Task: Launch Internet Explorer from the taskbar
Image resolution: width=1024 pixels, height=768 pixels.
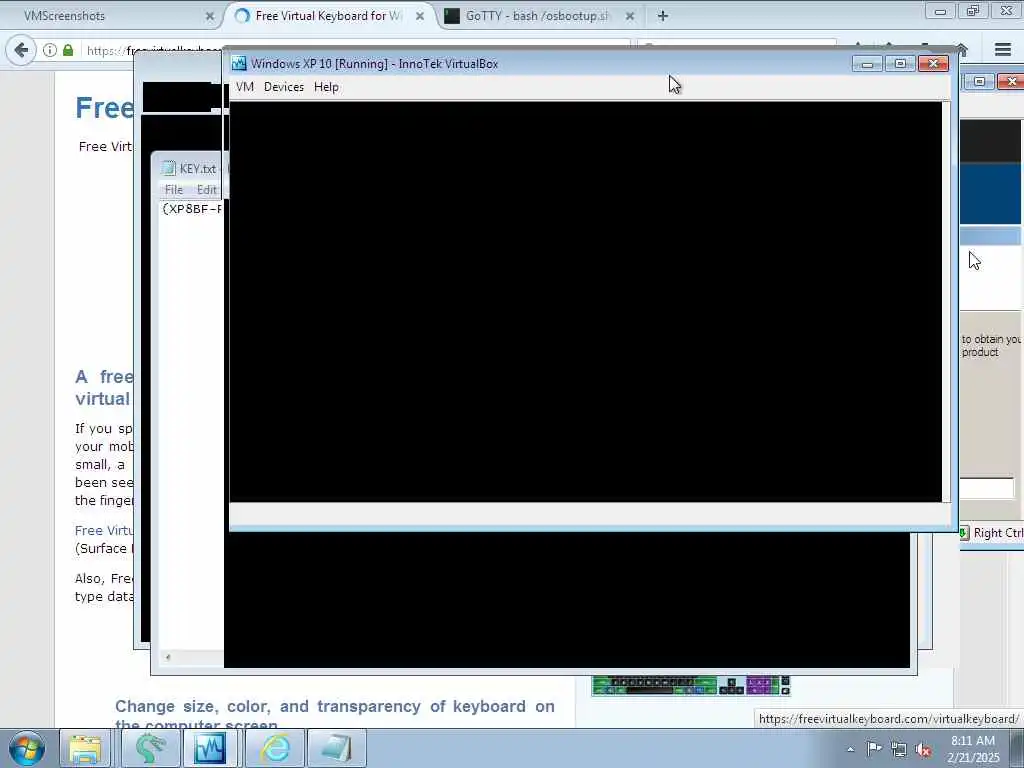Action: click(x=276, y=748)
